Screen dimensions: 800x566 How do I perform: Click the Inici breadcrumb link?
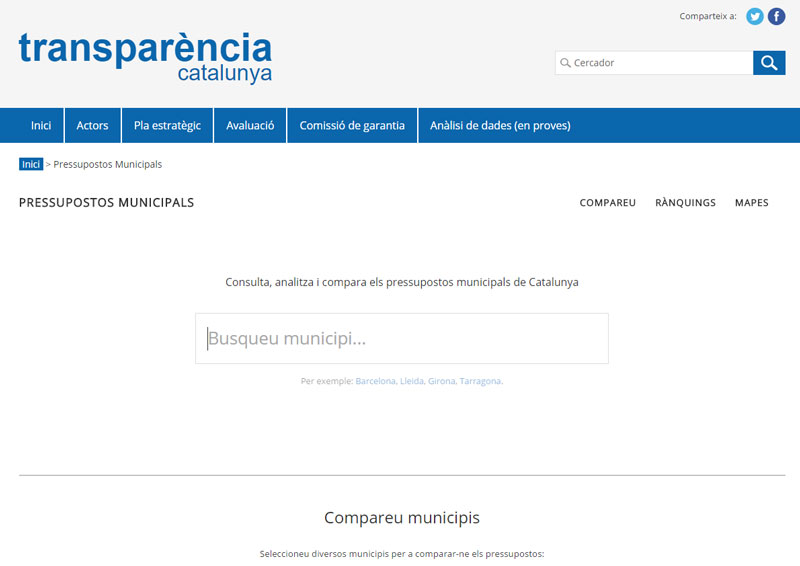(x=31, y=164)
